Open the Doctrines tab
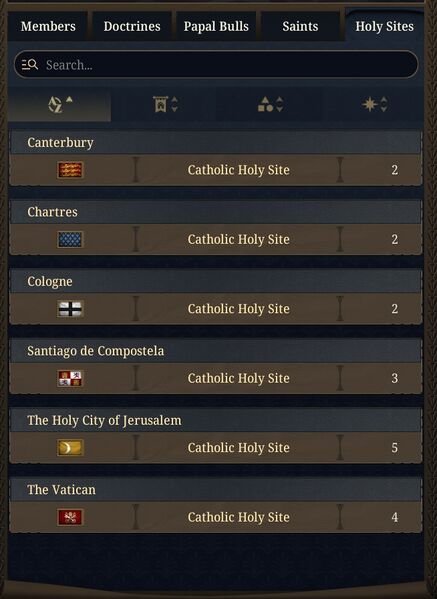The image size is (437, 599). [132, 26]
